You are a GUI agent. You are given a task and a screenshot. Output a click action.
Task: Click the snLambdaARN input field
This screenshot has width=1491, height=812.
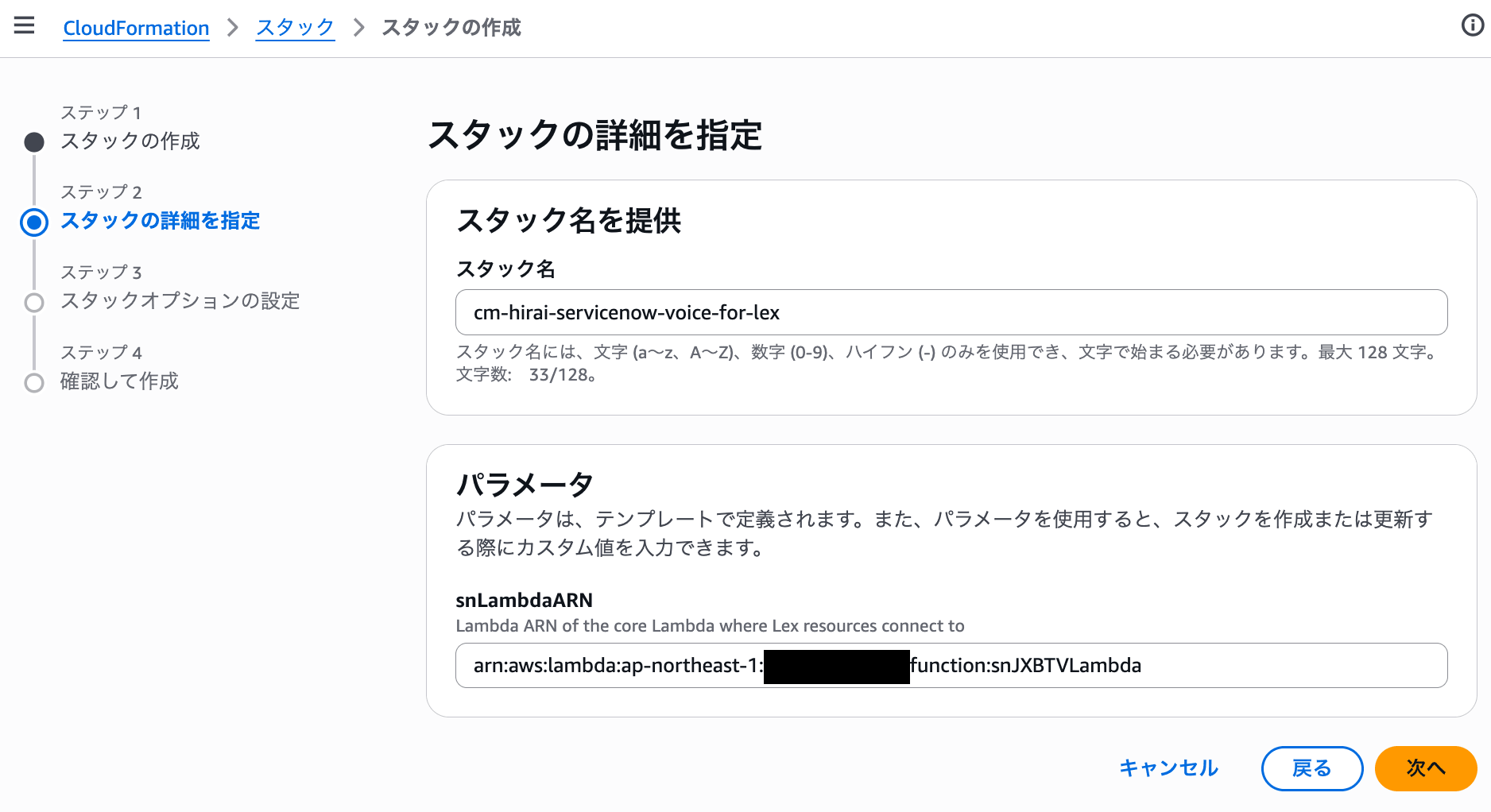point(951,665)
